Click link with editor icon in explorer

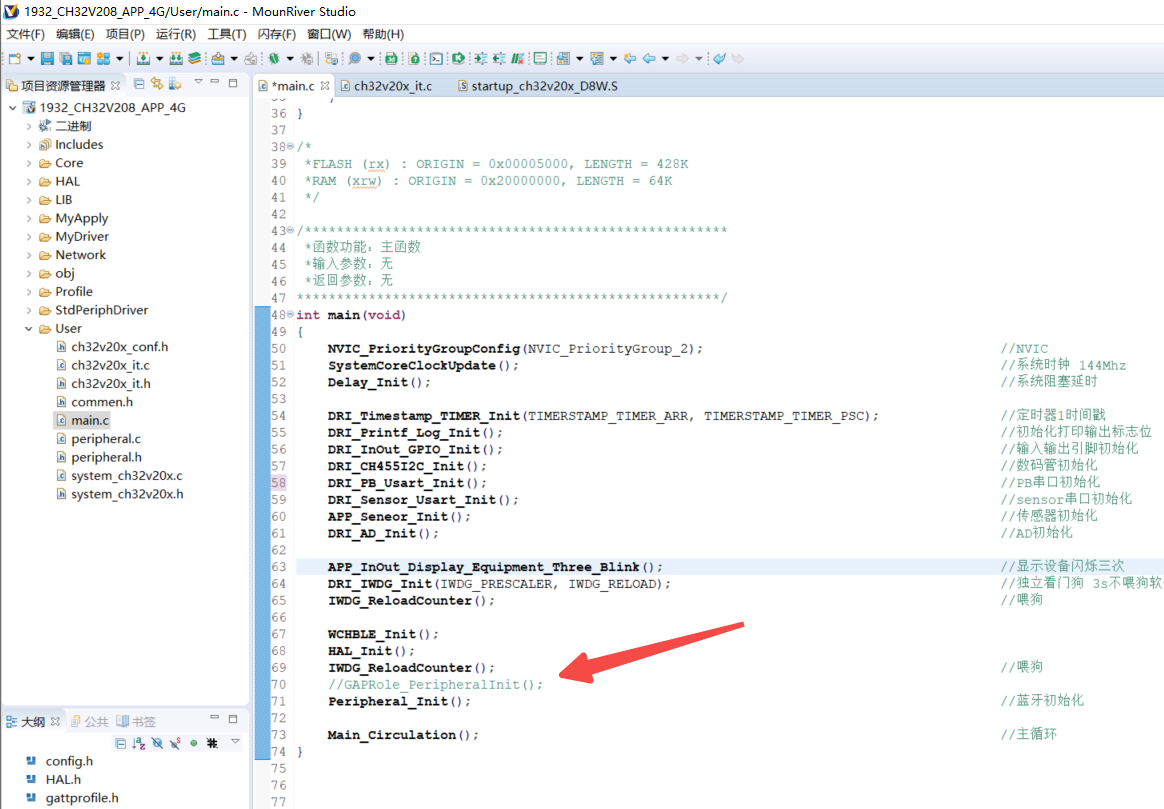[157, 84]
